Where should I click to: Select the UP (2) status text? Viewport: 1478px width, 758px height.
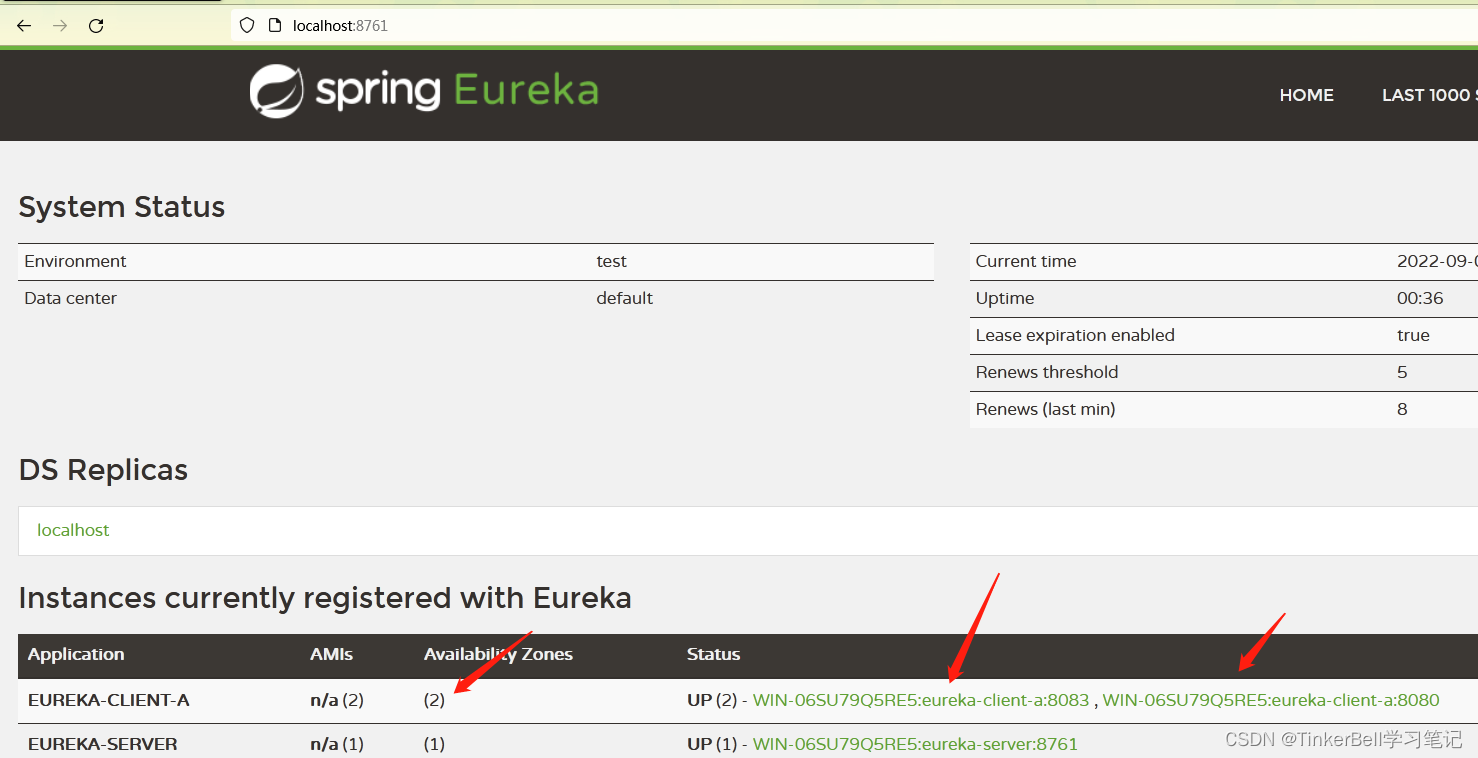click(712, 700)
